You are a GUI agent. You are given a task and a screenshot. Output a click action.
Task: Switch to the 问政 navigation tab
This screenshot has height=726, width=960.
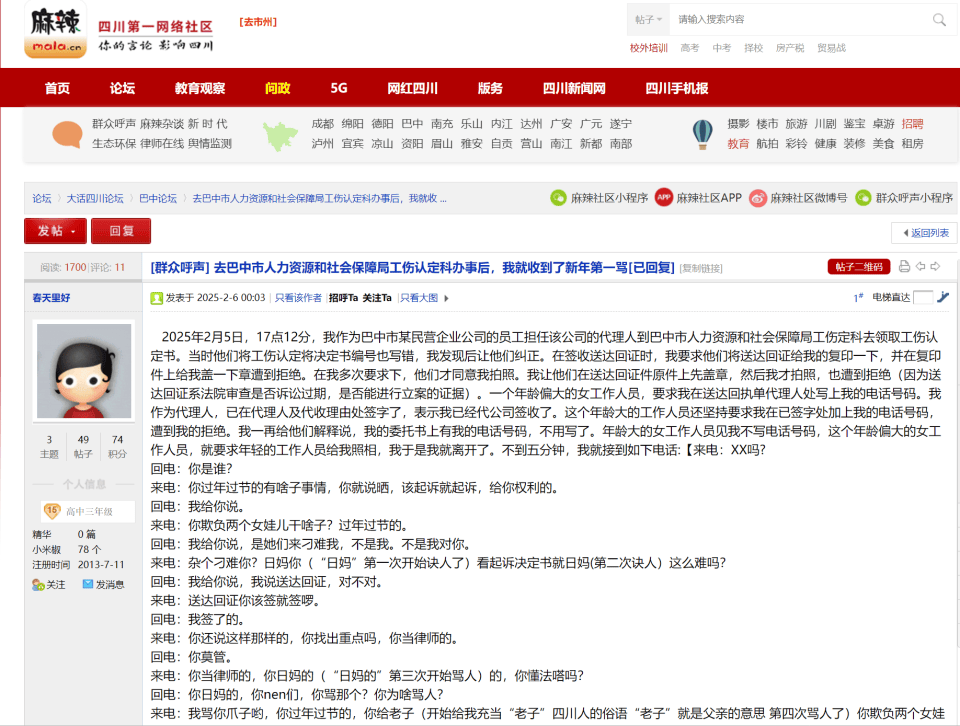[x=277, y=88]
